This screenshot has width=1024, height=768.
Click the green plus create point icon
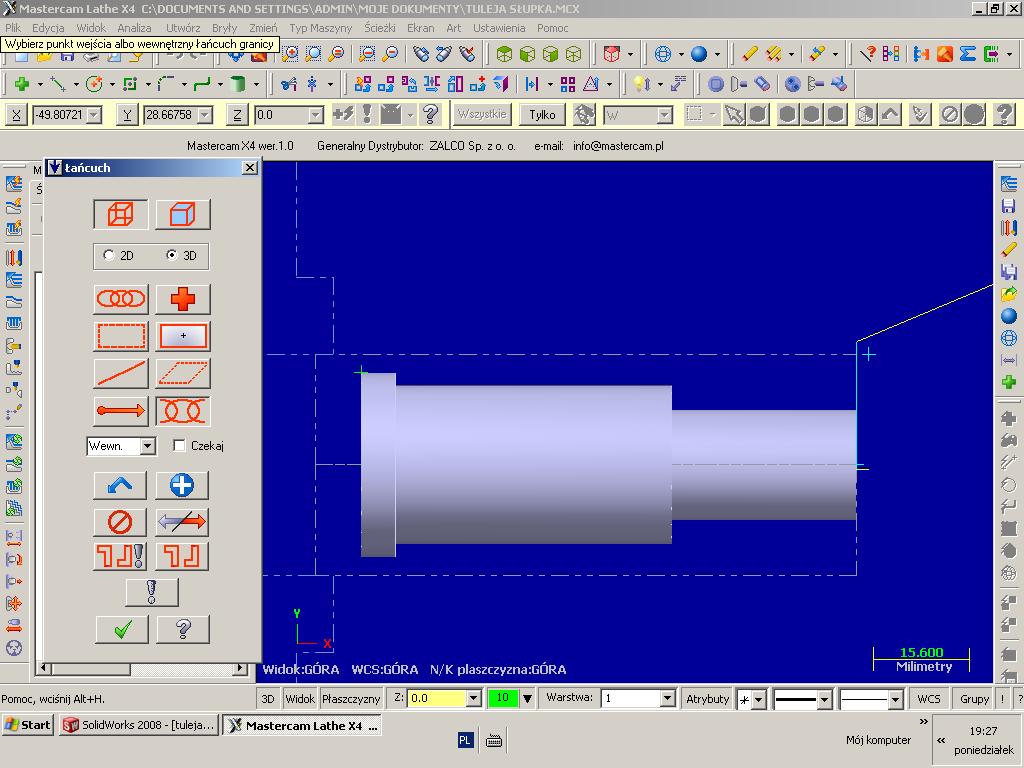click(22, 84)
